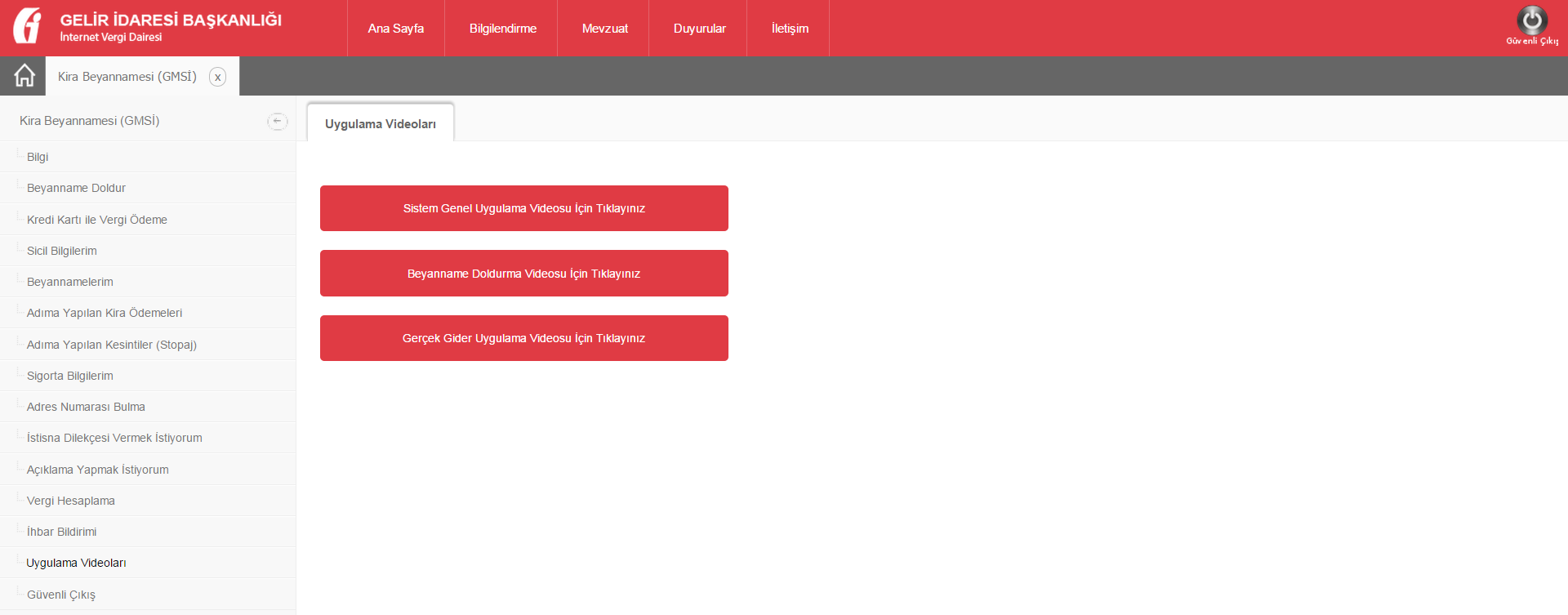Image resolution: width=1568 pixels, height=615 pixels.
Task: Open Sigorta Bilgilerim
Action: coord(148,376)
